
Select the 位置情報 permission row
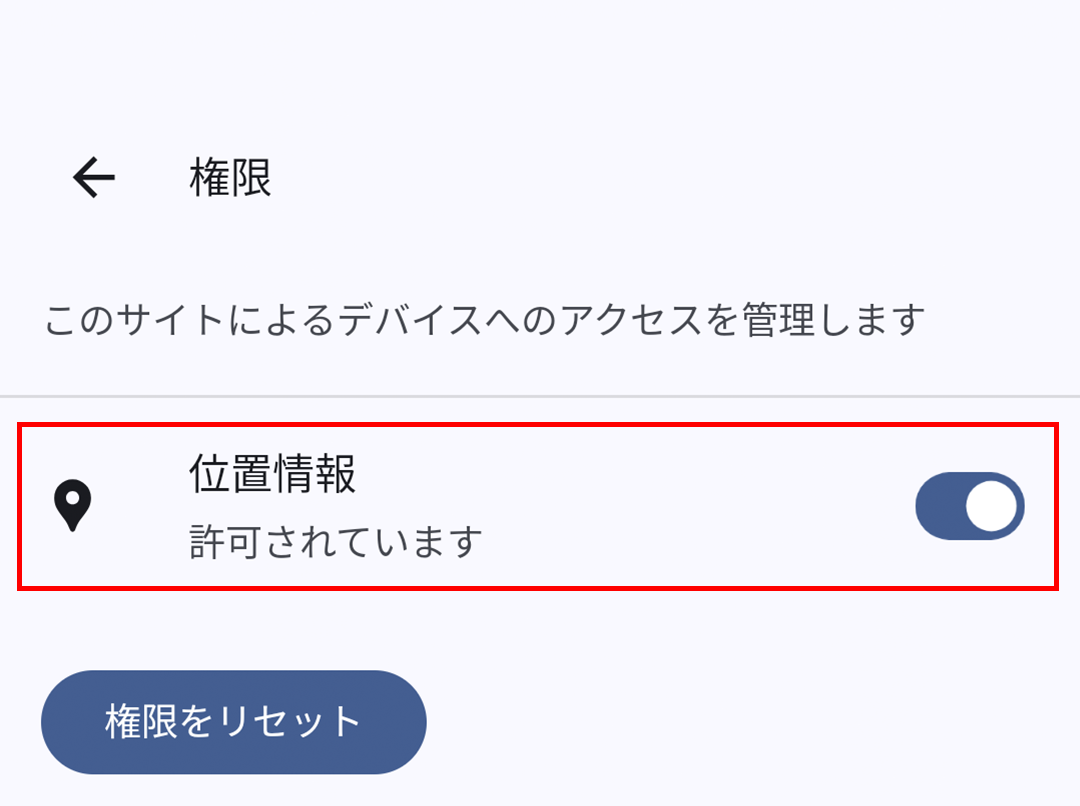click(538, 506)
